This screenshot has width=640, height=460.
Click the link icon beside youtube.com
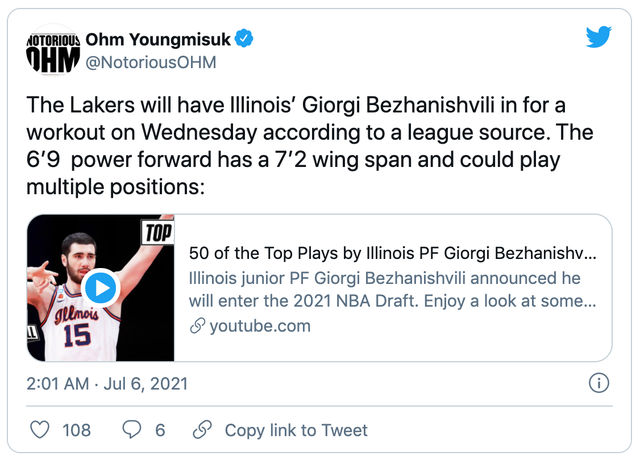pyautogui.click(x=197, y=326)
